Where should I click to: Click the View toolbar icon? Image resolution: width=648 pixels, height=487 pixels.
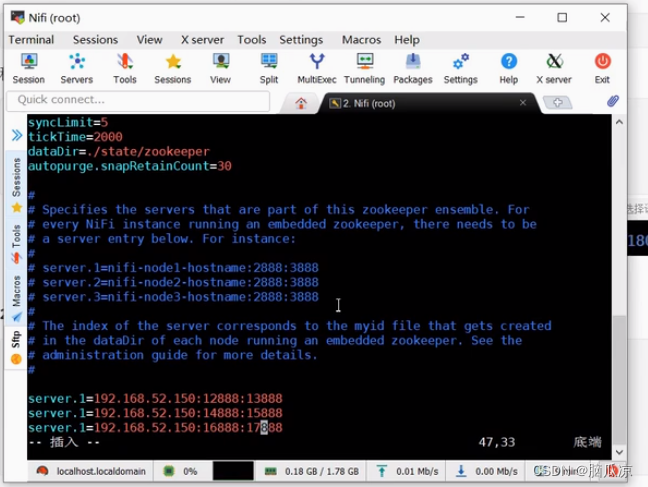point(221,68)
